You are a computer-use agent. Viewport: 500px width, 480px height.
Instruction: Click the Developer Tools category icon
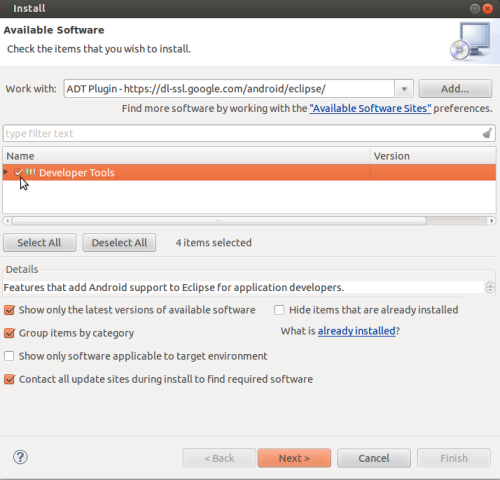pos(31,172)
